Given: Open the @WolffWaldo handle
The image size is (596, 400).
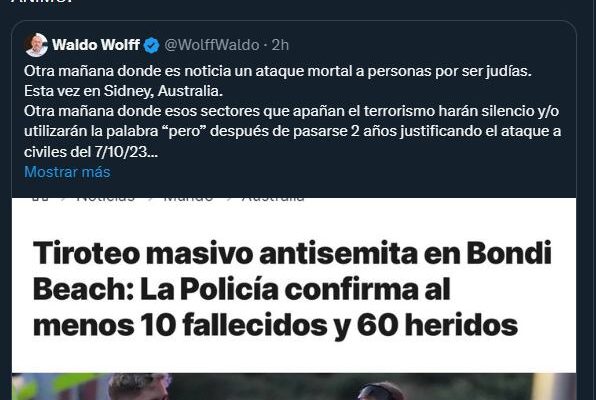Looking at the screenshot, I should click(212, 45).
